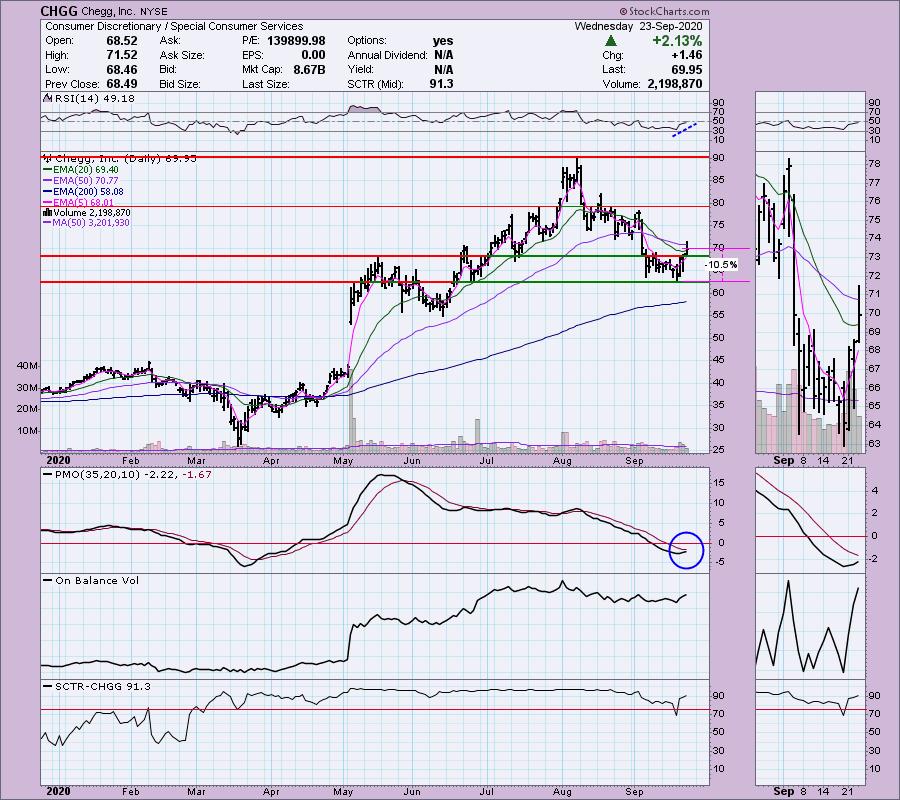Select the Consumer Discretionary / Special Consumer Services line

[174, 26]
